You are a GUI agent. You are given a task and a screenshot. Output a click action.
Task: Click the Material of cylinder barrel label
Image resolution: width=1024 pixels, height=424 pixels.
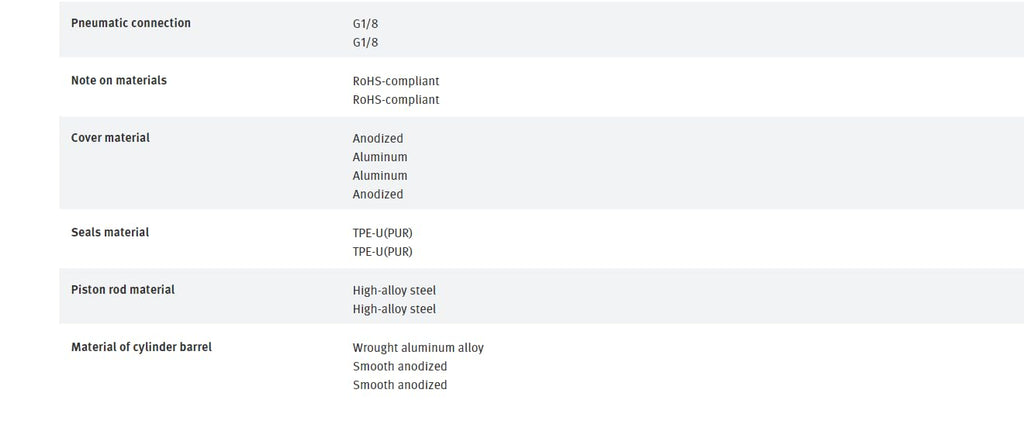tap(141, 347)
